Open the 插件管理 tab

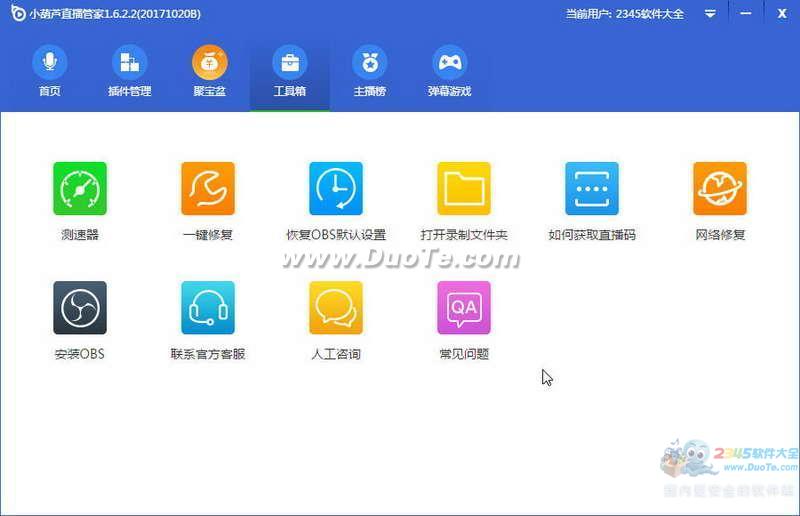pos(129,72)
